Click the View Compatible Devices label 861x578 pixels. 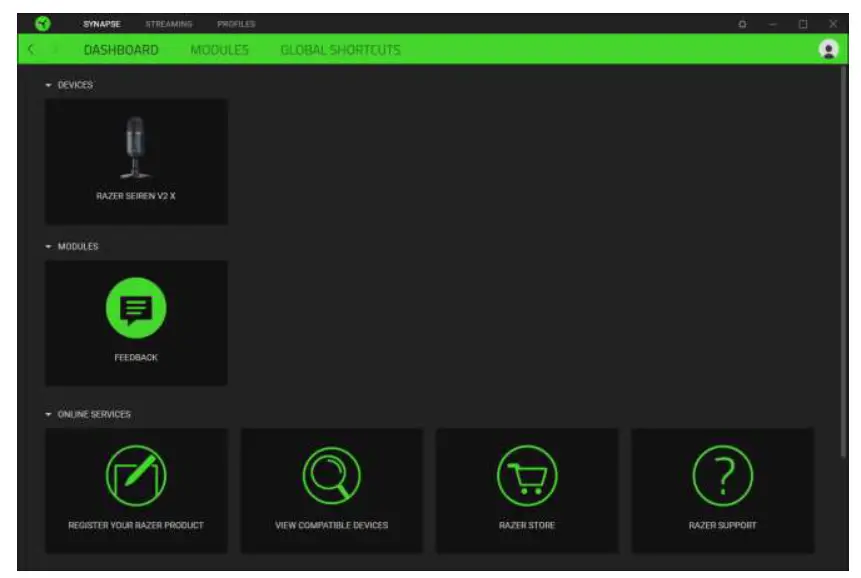coord(331,525)
